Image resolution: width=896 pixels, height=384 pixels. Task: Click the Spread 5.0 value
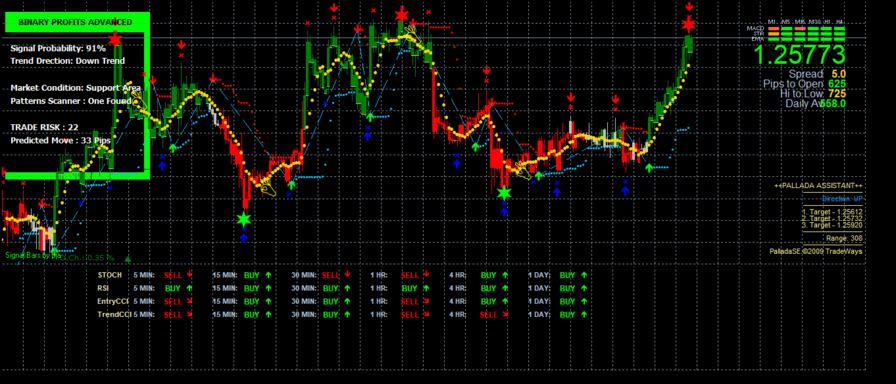[x=839, y=74]
